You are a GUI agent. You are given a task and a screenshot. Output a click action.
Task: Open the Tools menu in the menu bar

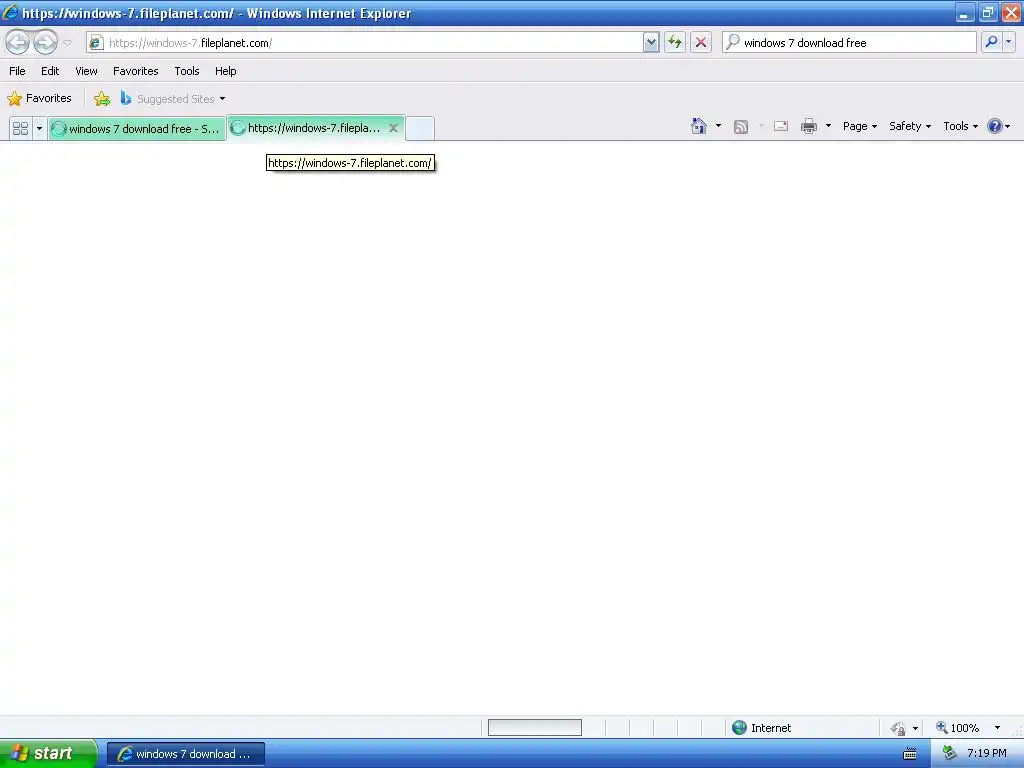(187, 71)
